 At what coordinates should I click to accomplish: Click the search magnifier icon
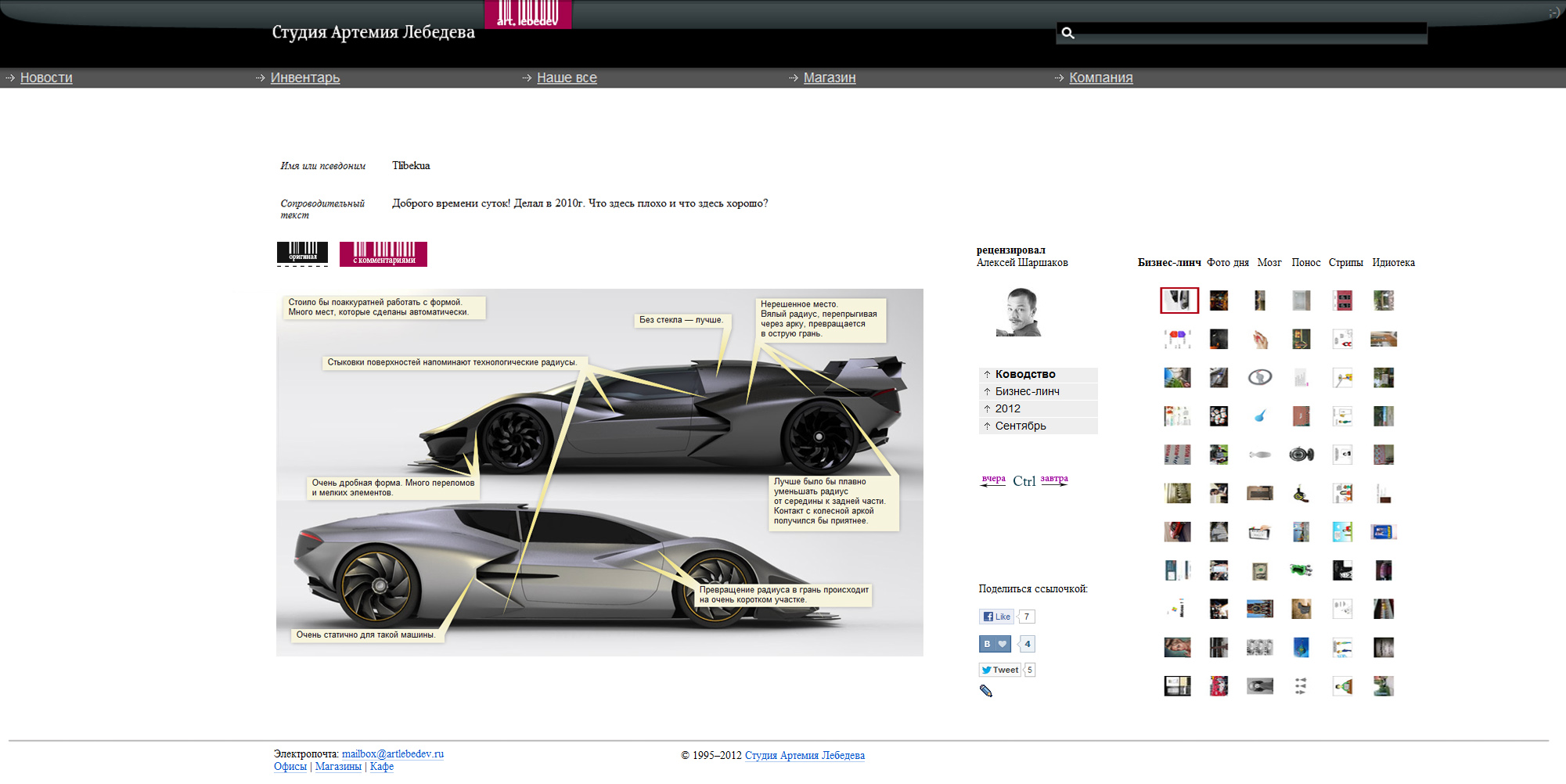[1067, 33]
